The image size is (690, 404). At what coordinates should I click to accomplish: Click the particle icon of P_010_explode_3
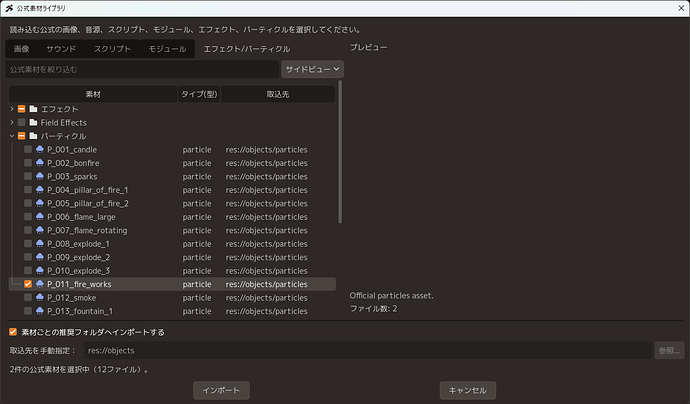pos(40,270)
